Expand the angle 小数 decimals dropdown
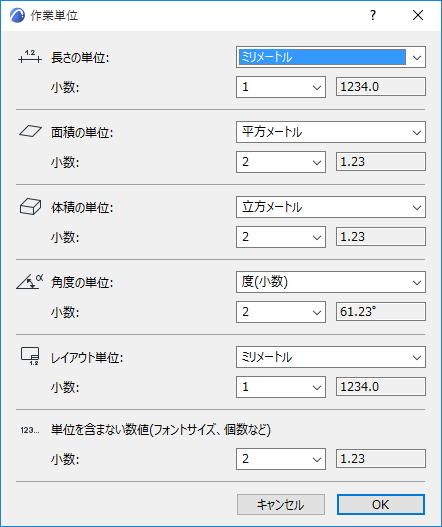The image size is (442, 527). [281, 312]
